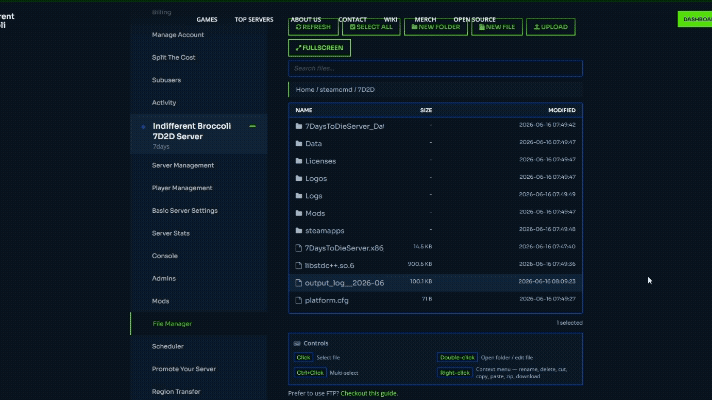Screen dimensions: 712x400
Task: Click the Logos folder icon
Action: coord(299,178)
